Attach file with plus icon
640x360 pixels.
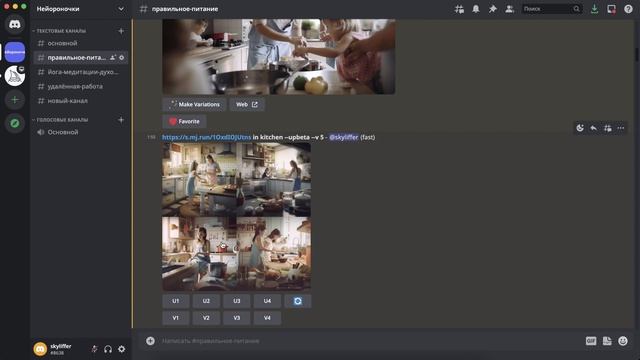(150, 341)
